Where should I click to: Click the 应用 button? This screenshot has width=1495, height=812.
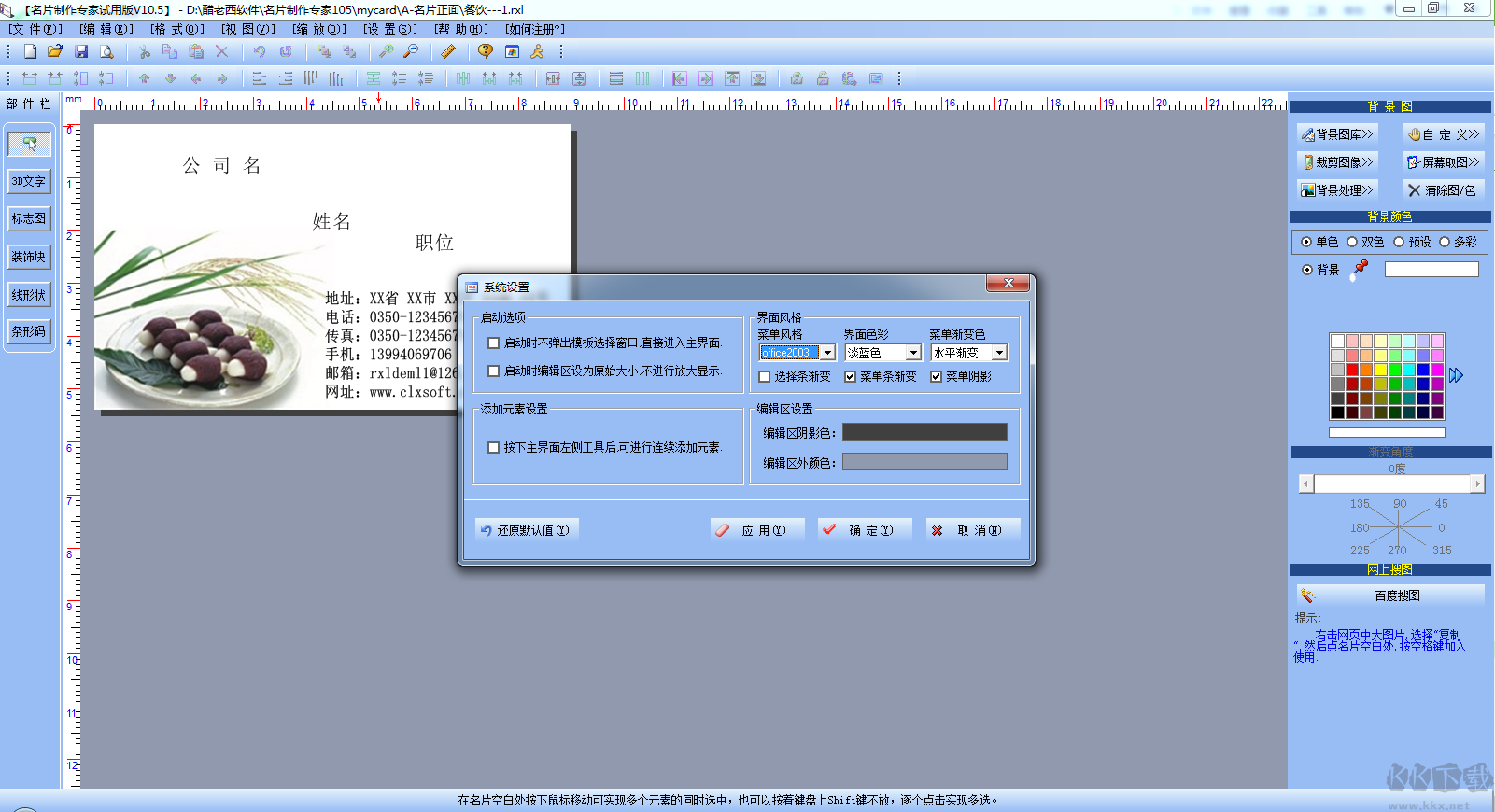757,530
